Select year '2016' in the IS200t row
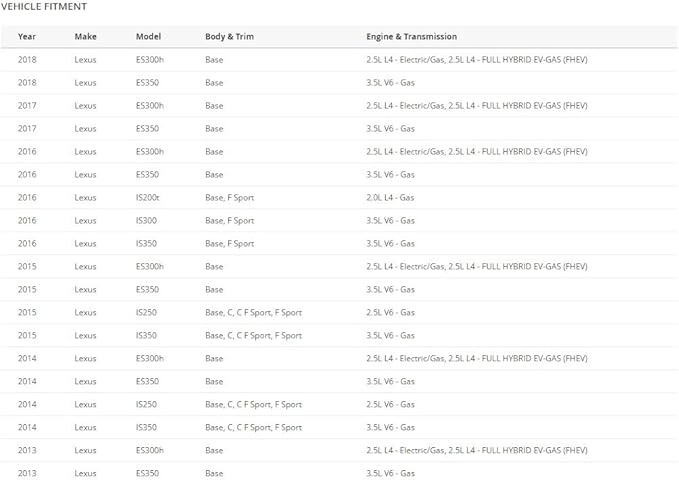 point(27,197)
